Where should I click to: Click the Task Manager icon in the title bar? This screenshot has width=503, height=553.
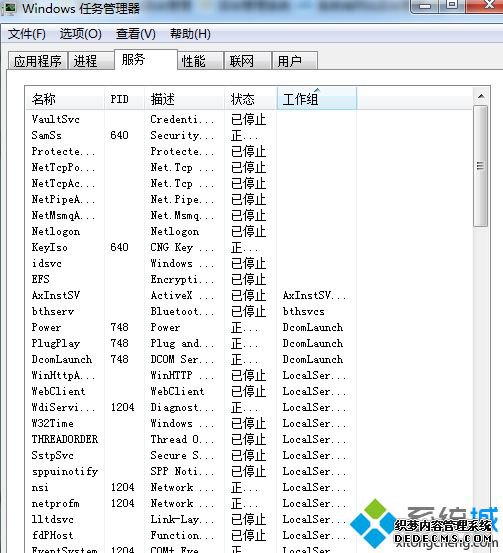click(8, 7)
